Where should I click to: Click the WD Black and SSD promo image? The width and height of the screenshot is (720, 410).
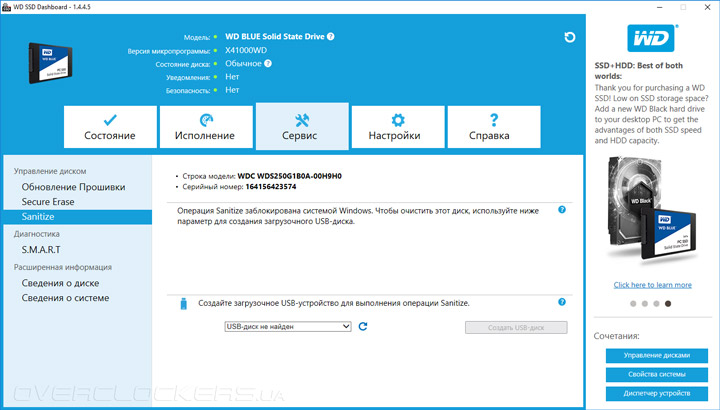652,211
